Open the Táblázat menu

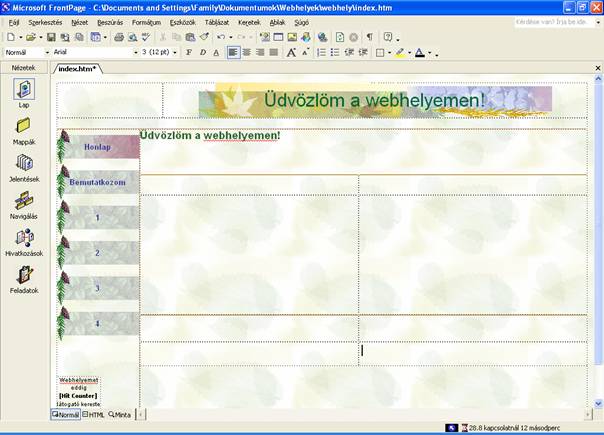tap(216, 21)
